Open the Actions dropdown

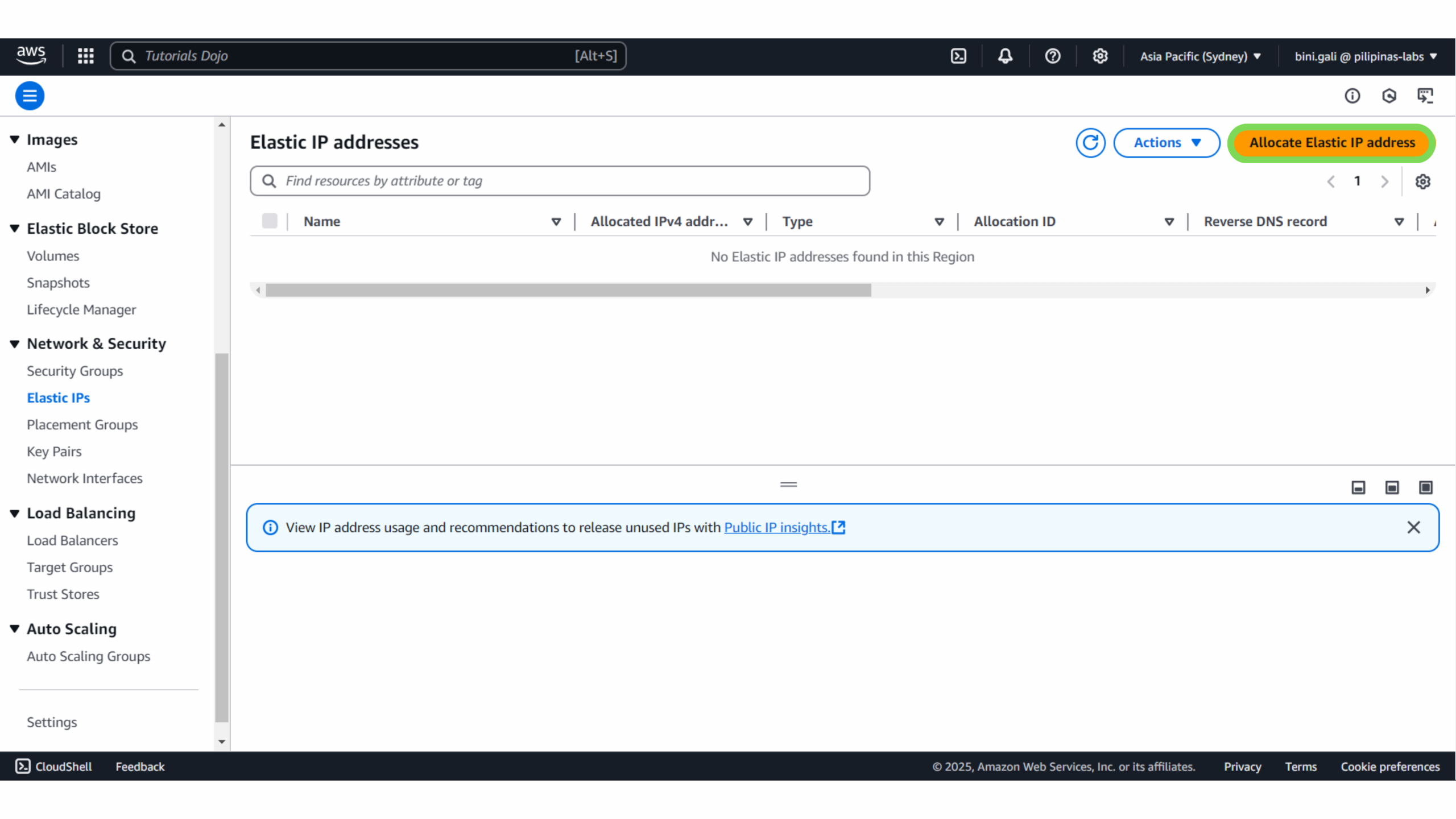[1166, 142]
